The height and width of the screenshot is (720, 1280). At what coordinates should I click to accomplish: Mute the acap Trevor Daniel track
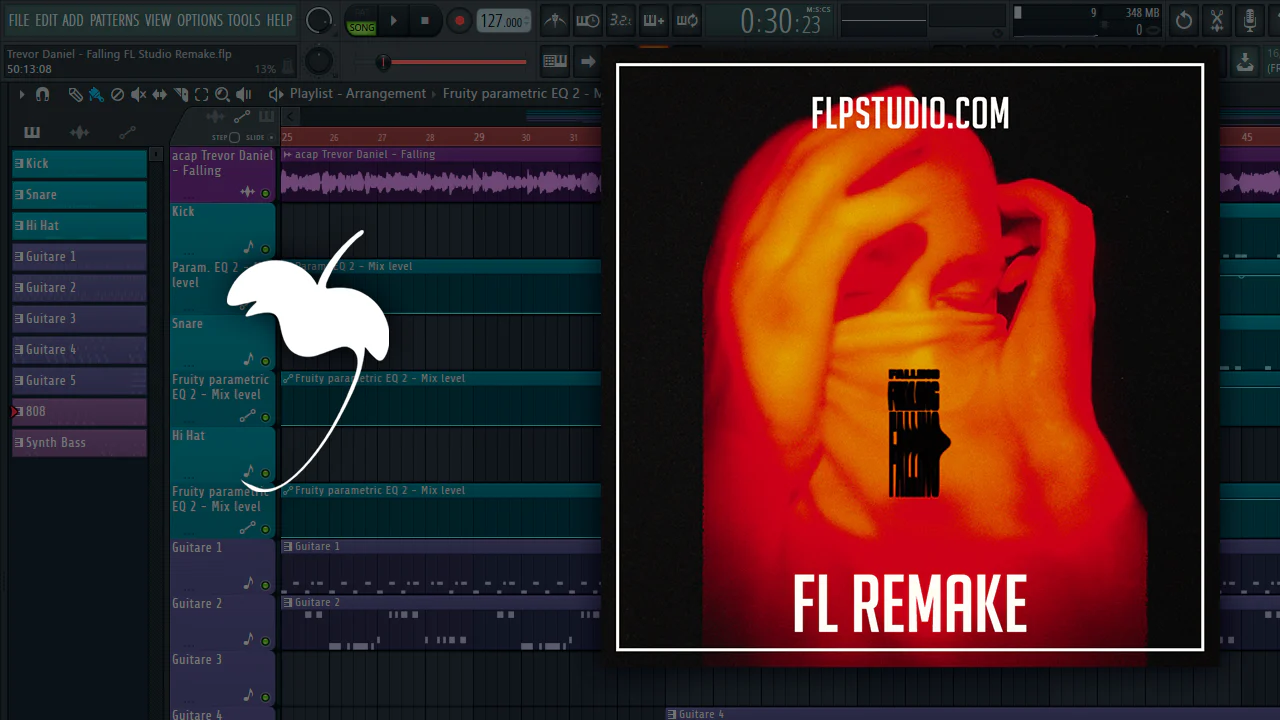point(265,193)
